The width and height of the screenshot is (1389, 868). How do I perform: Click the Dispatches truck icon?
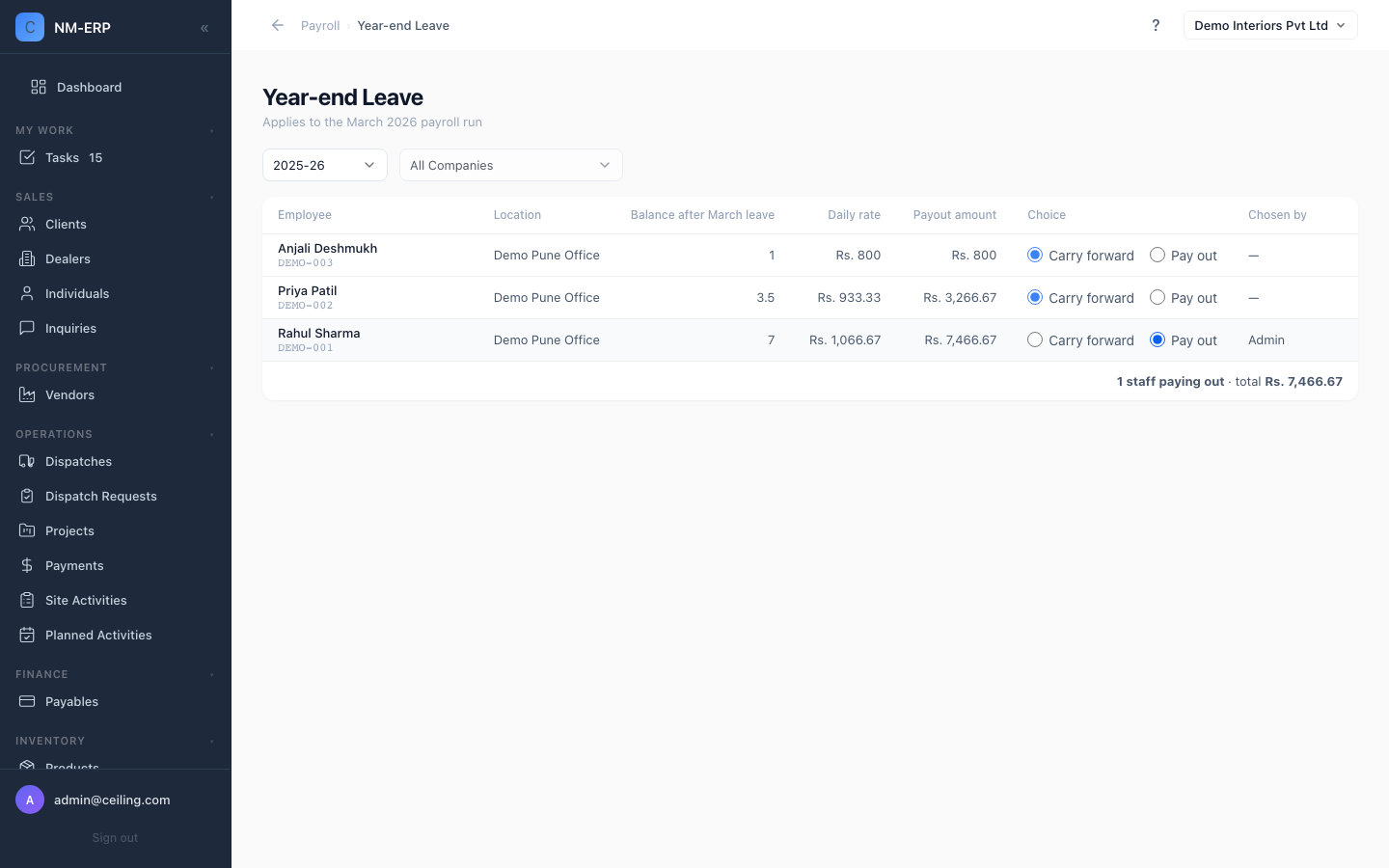(27, 461)
